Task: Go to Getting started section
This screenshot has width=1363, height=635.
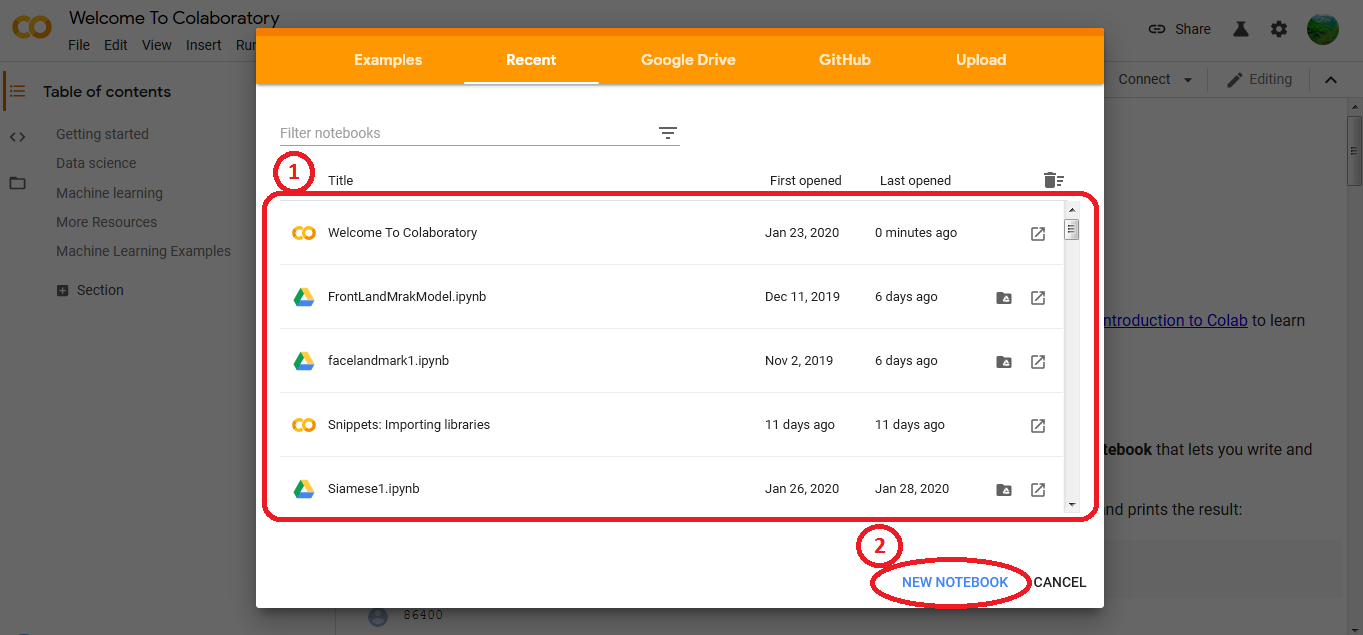Action: [x=102, y=134]
